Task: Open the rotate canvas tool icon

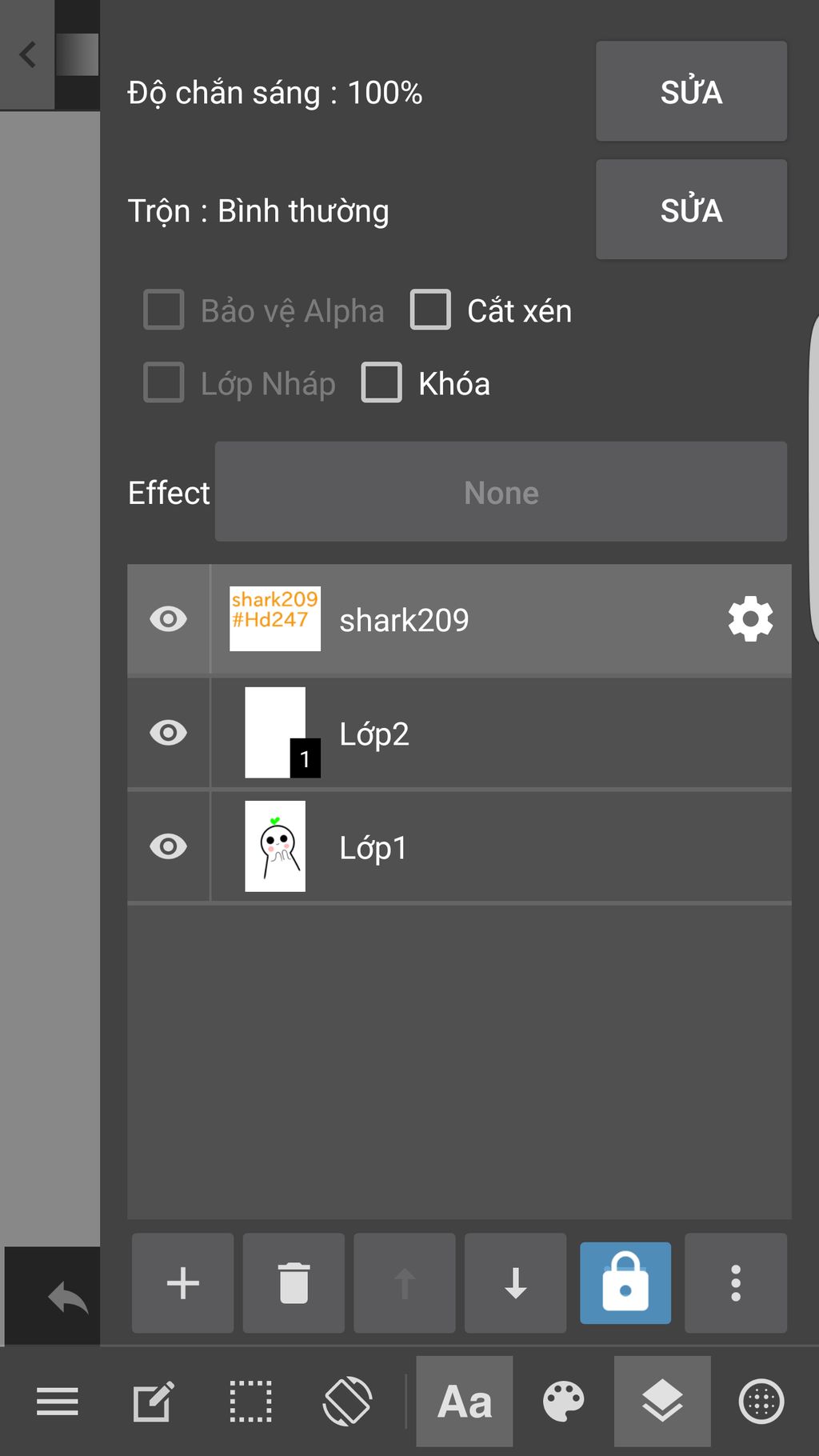Action: point(347,1402)
